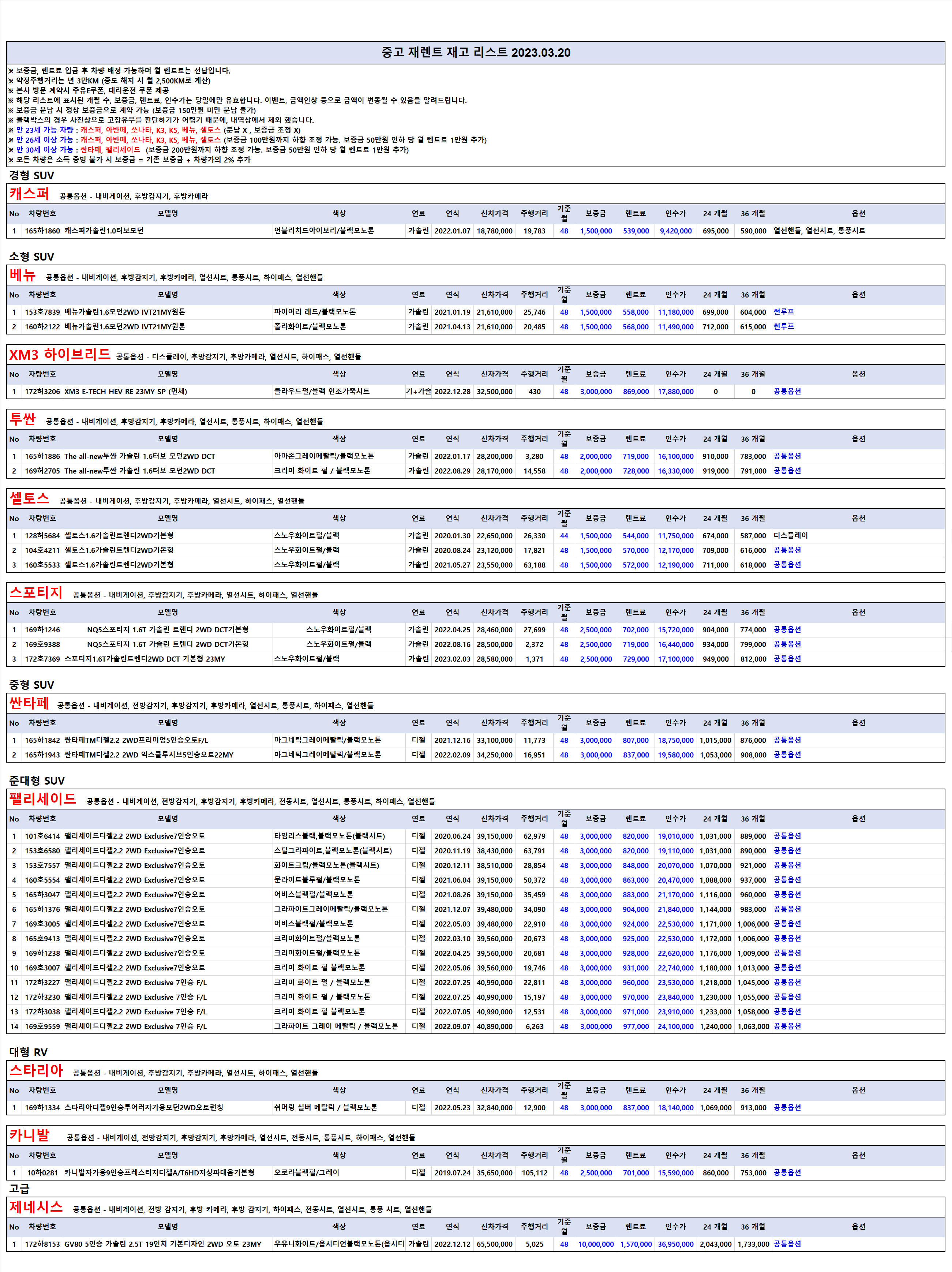Click the "대형 RV" section heading

point(28,1052)
